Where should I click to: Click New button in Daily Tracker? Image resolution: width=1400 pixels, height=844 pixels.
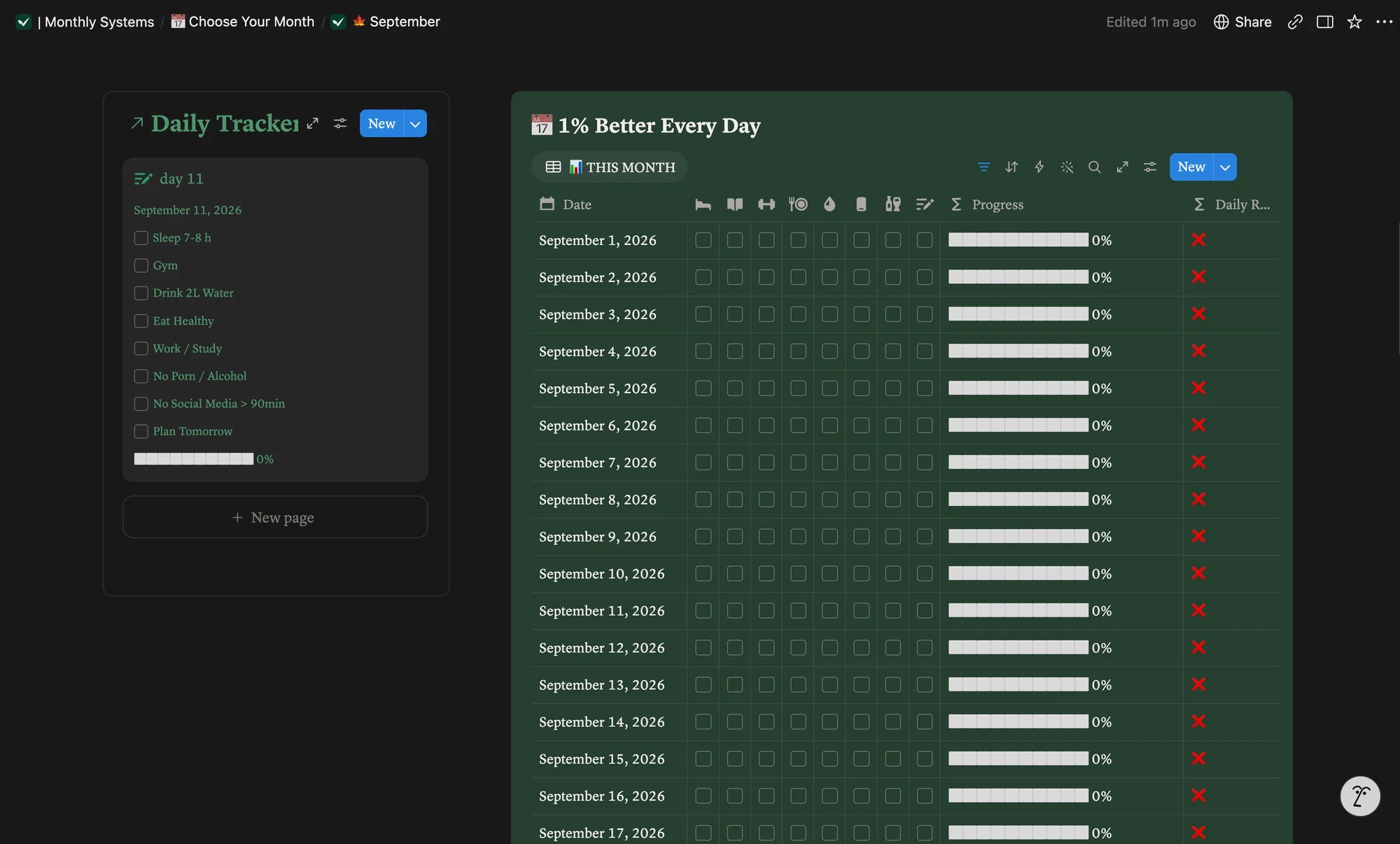tap(381, 124)
